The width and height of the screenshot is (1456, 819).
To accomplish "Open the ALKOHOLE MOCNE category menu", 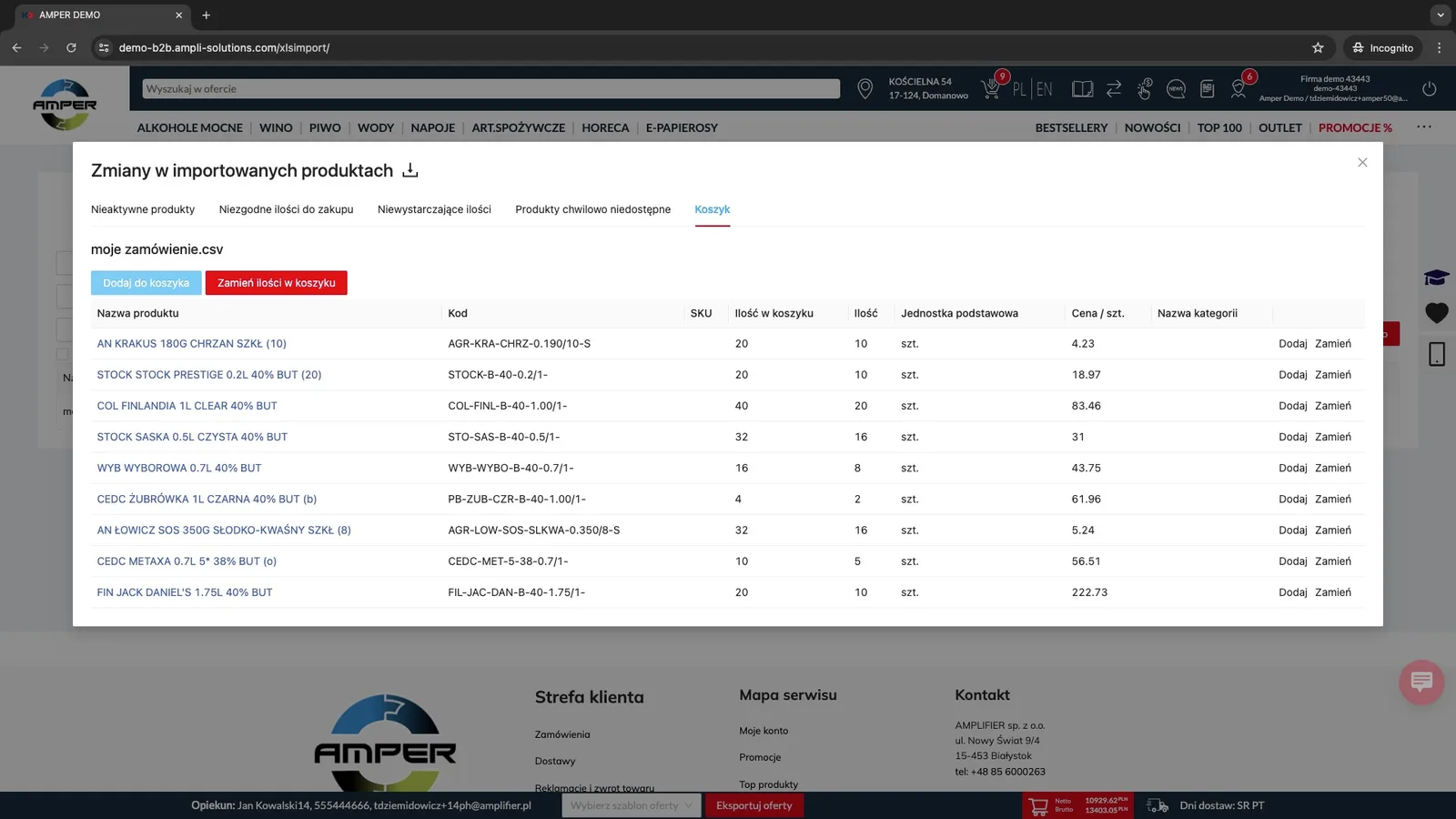I will click(x=190, y=127).
